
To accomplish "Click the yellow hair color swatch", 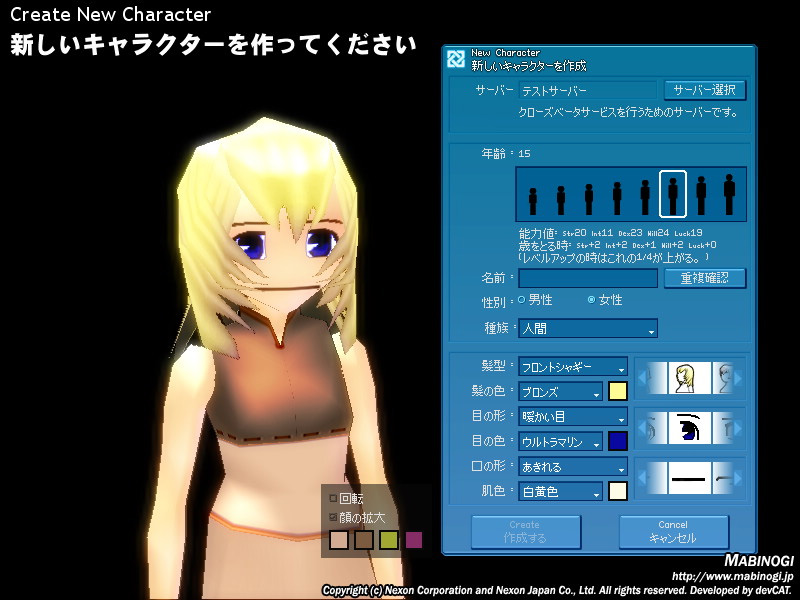I will [618, 391].
